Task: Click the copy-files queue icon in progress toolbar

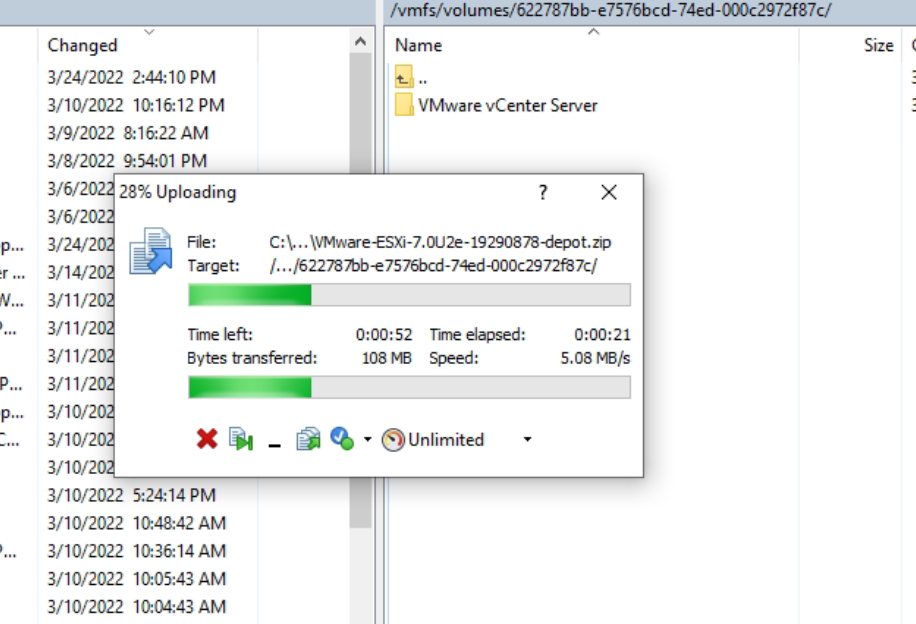Action: pos(308,439)
